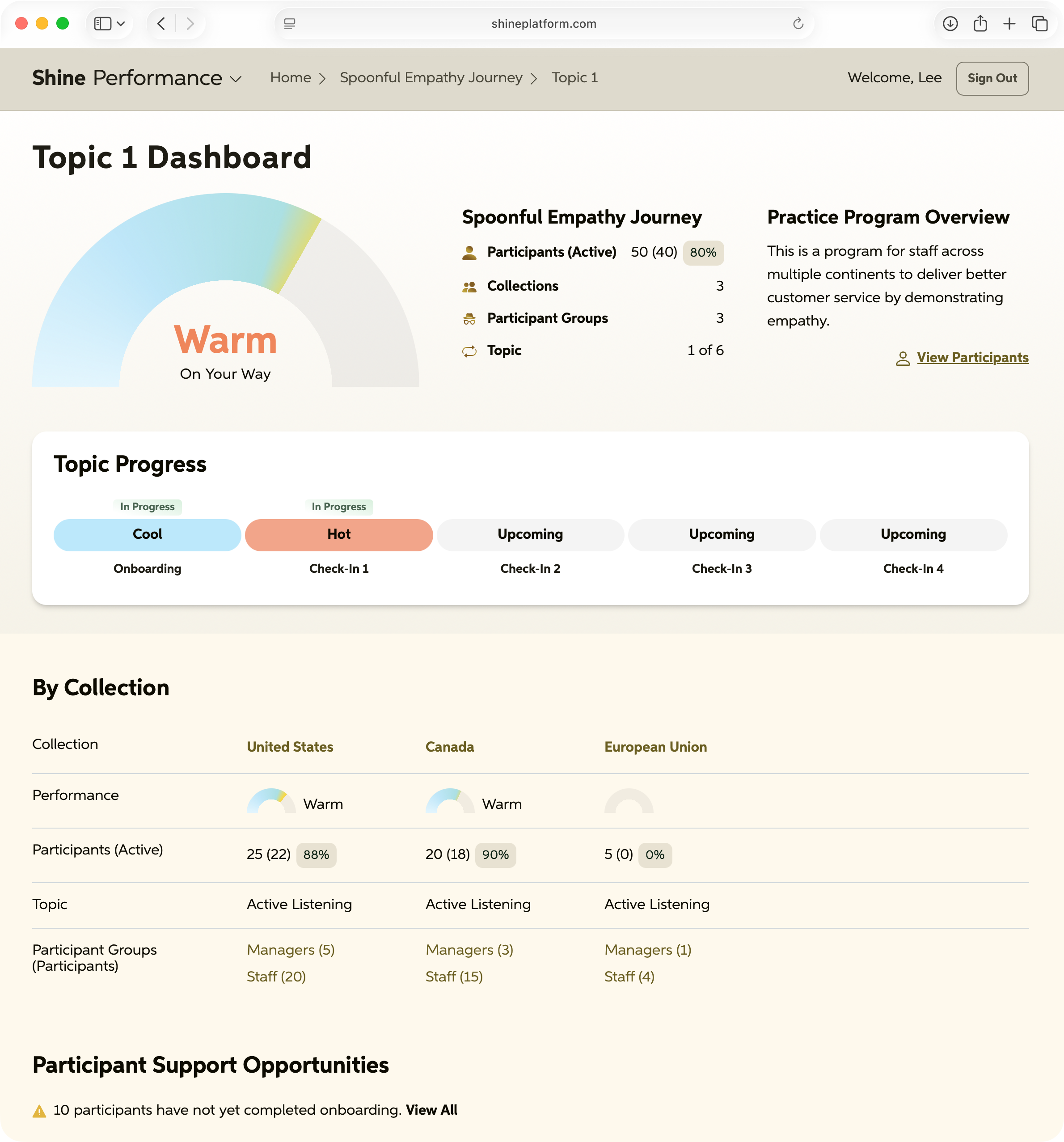Click the Topic cycle icon
This screenshot has height=1142, width=1064.
pos(470,351)
